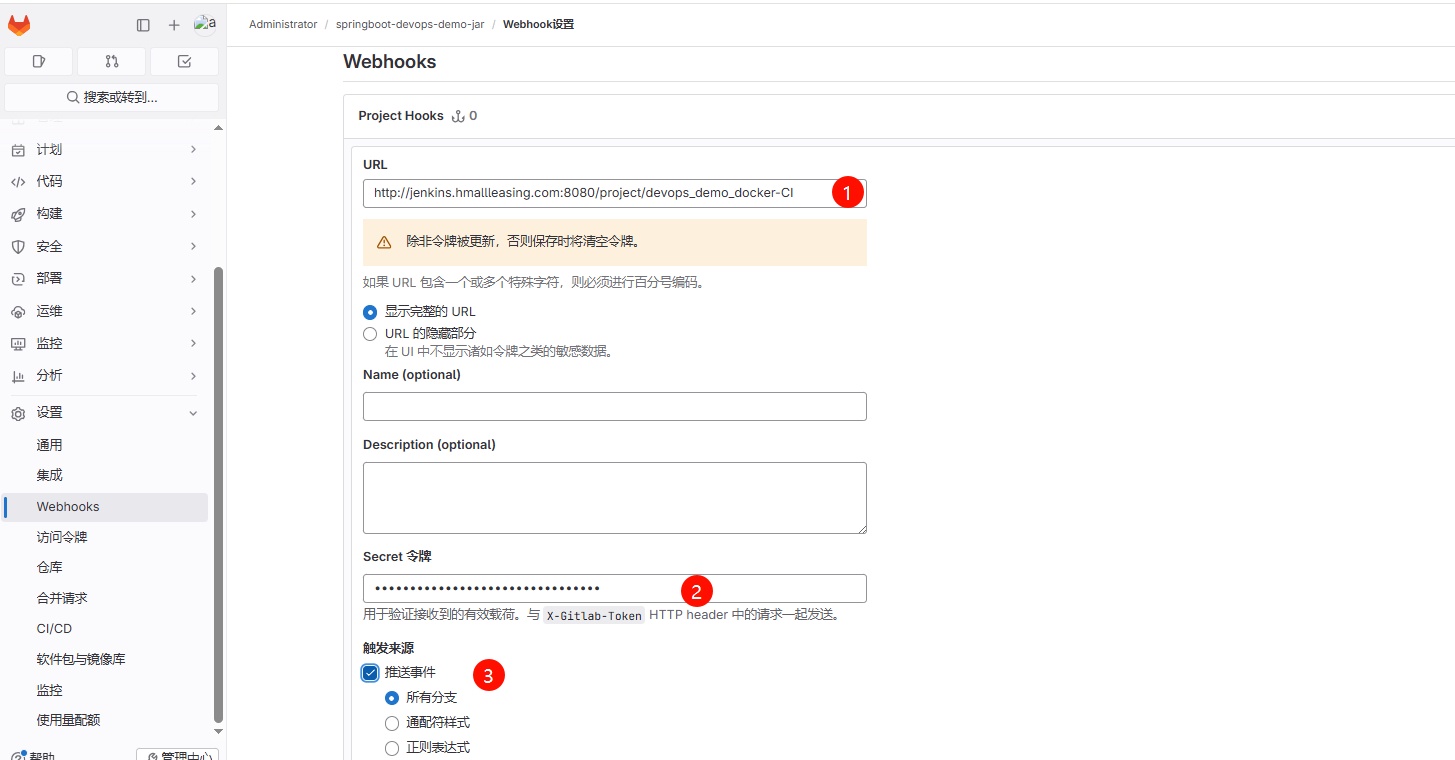This screenshot has width=1455, height=760.
Task: Select the 正则表达式 radio button
Action: [392, 748]
